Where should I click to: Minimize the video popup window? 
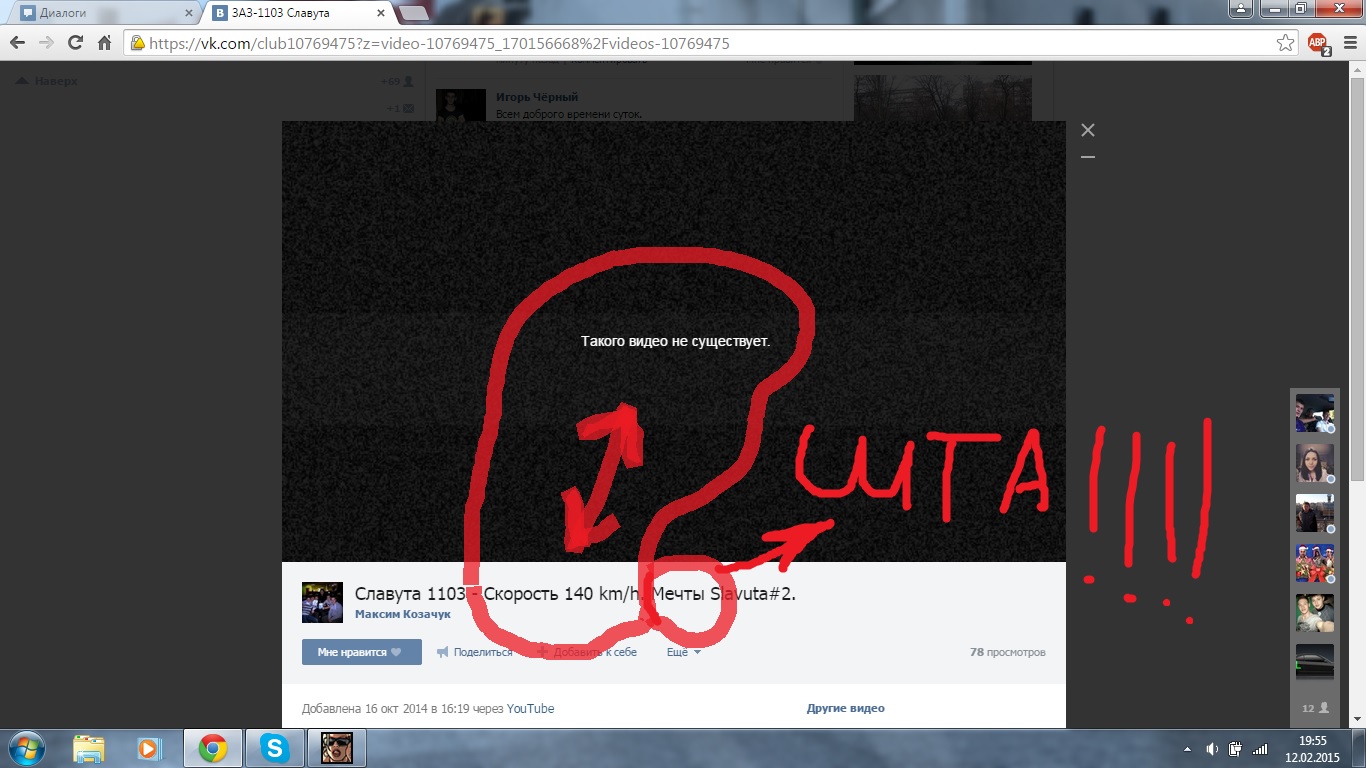point(1088,157)
